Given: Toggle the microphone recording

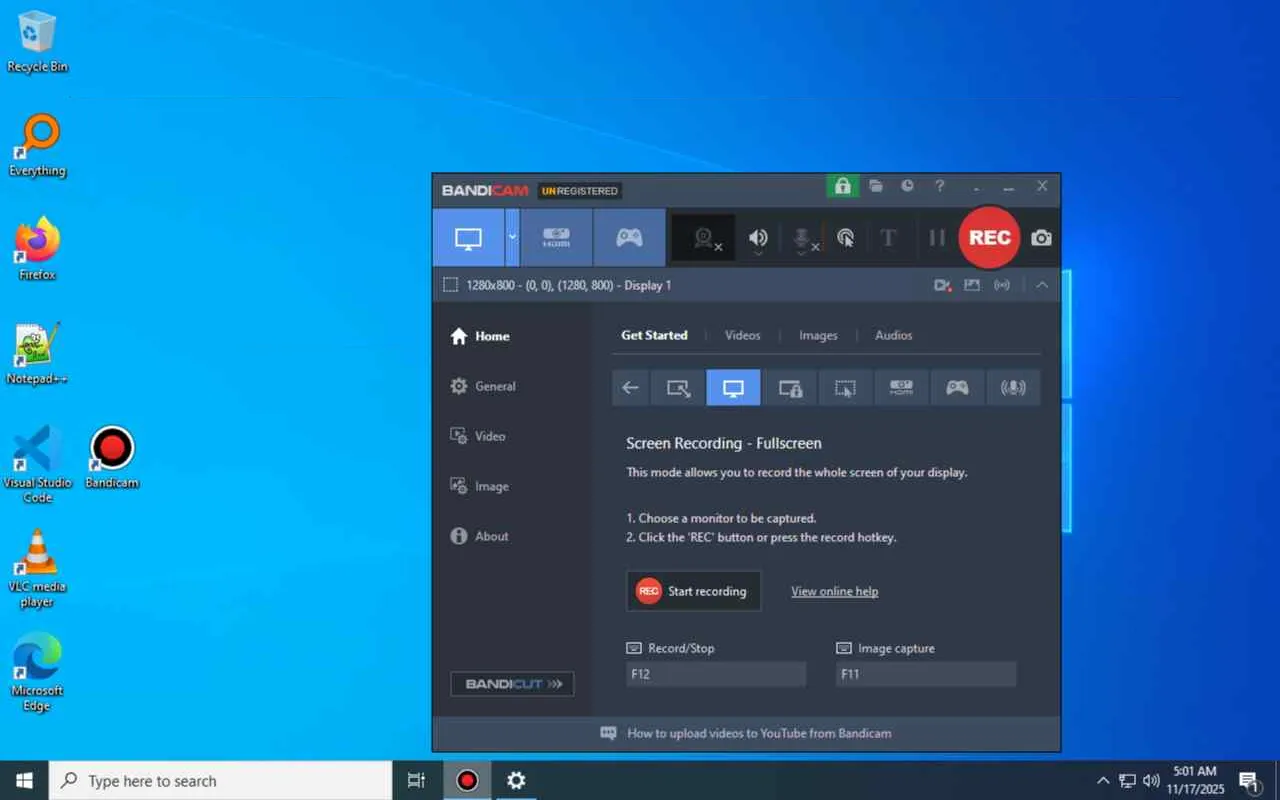Looking at the screenshot, I should (803, 238).
